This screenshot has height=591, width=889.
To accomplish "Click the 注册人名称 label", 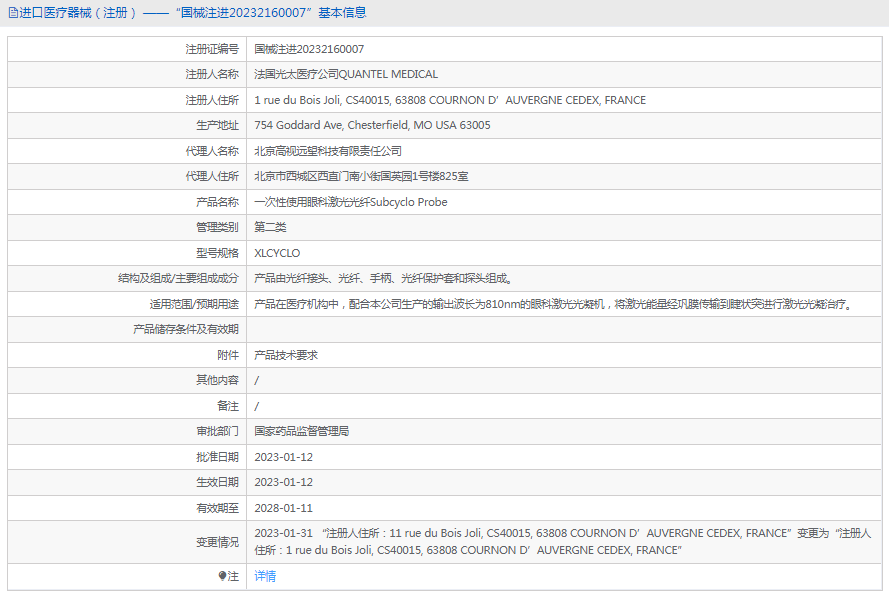I will point(212,74).
